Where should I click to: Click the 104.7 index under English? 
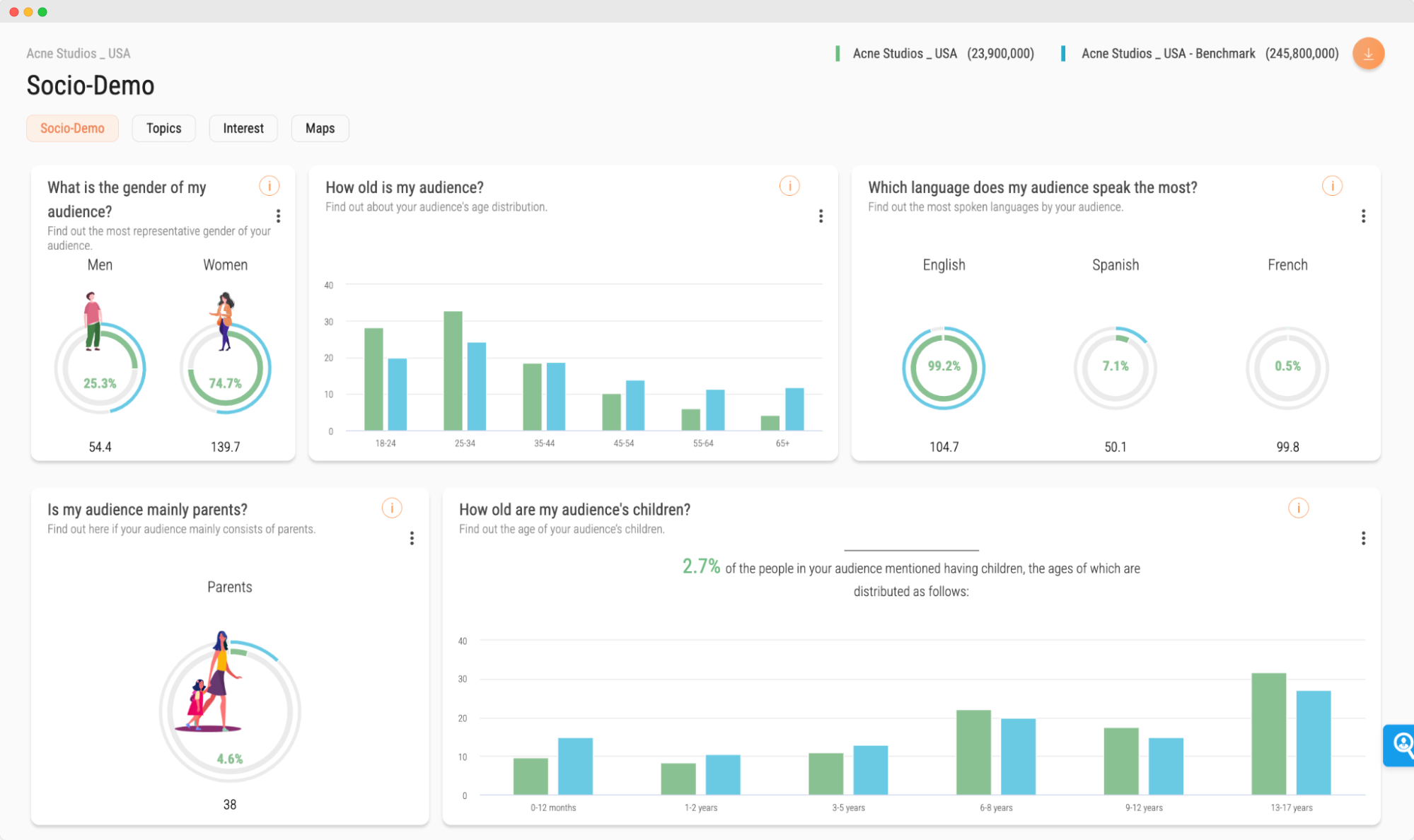click(x=944, y=447)
